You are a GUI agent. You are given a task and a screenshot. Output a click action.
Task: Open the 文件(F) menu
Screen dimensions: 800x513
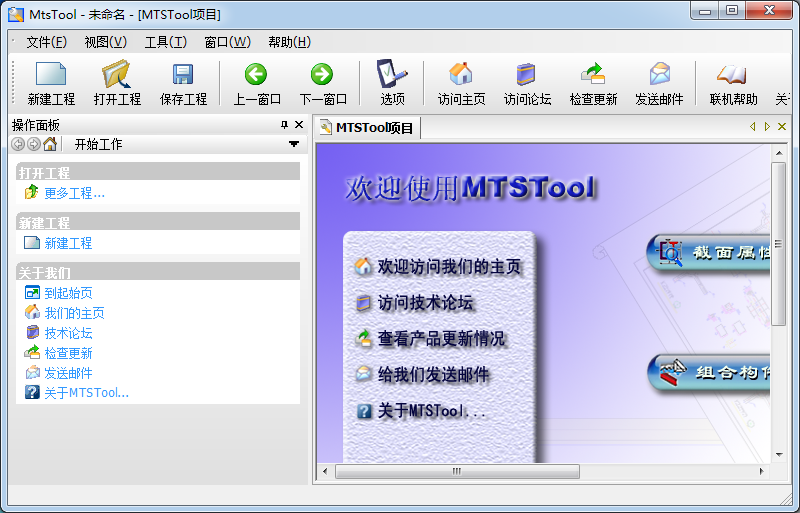[46, 42]
